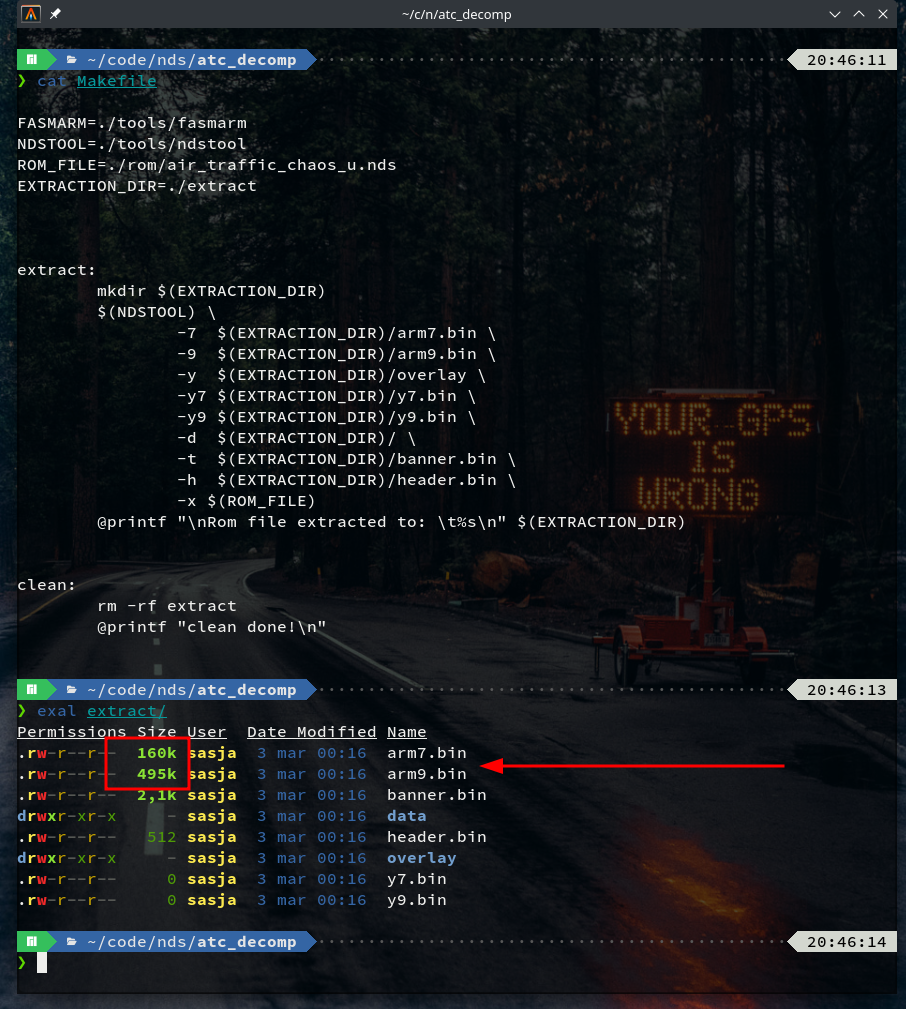Click the 'clean done!' printf line
Viewport: 906px width, 1009px height.
(x=212, y=627)
